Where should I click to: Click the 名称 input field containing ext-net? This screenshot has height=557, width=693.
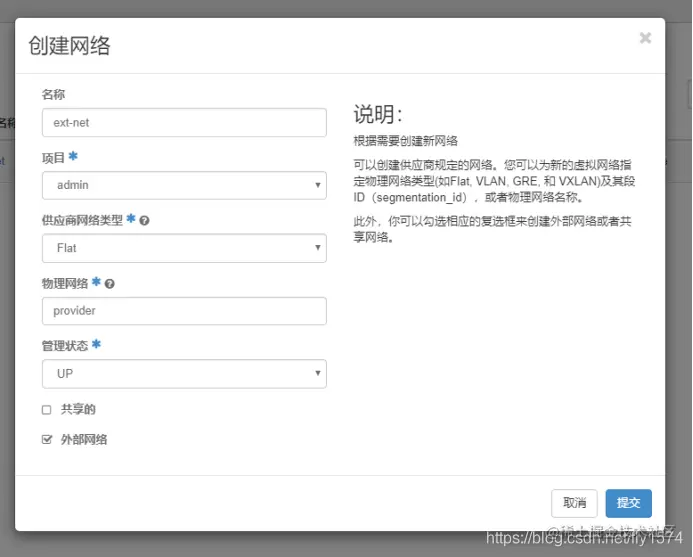coord(184,122)
